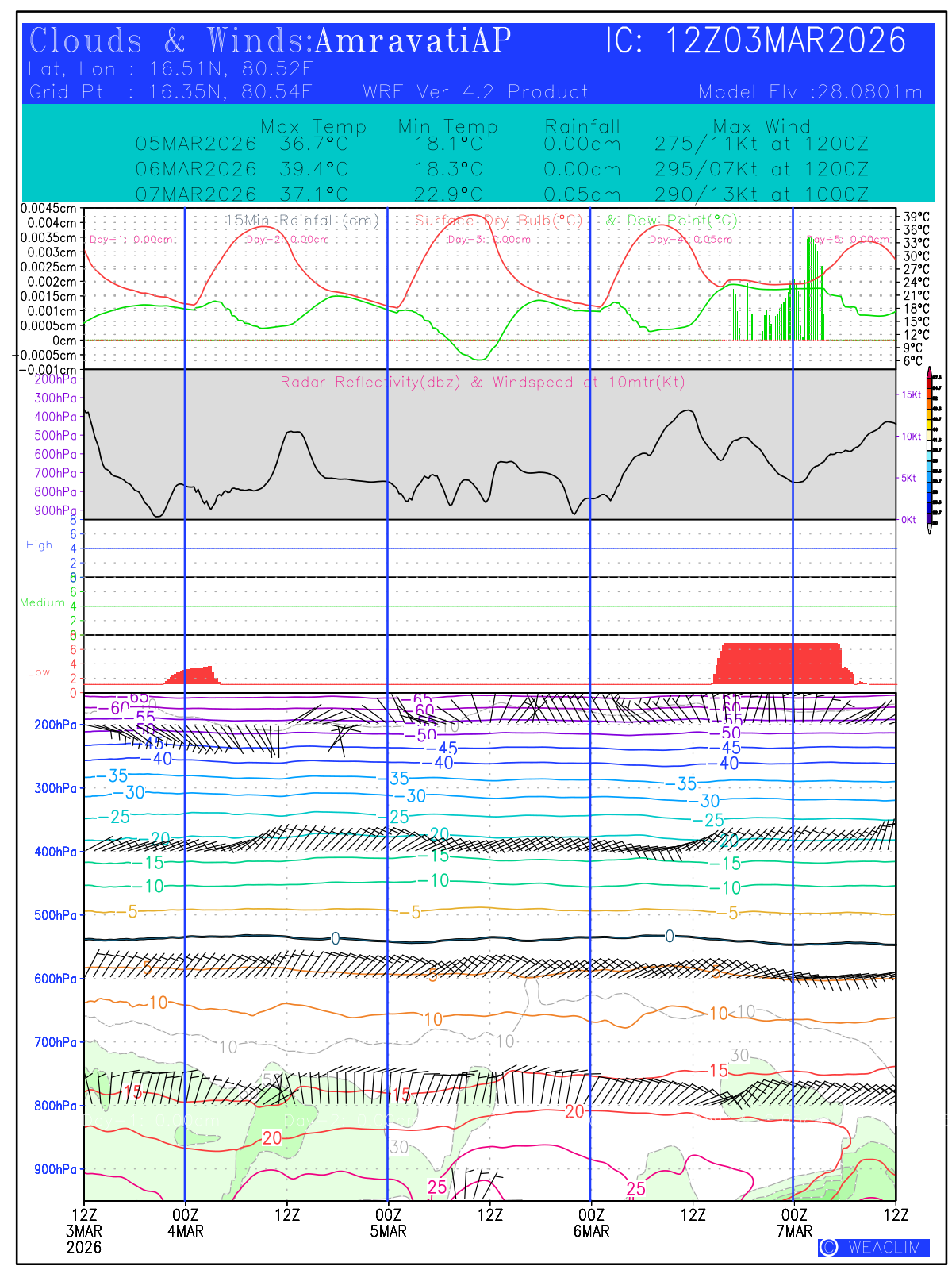This screenshot has height=1270, width=952.
Task: Click the Max Temp column header
Action: click(313, 127)
